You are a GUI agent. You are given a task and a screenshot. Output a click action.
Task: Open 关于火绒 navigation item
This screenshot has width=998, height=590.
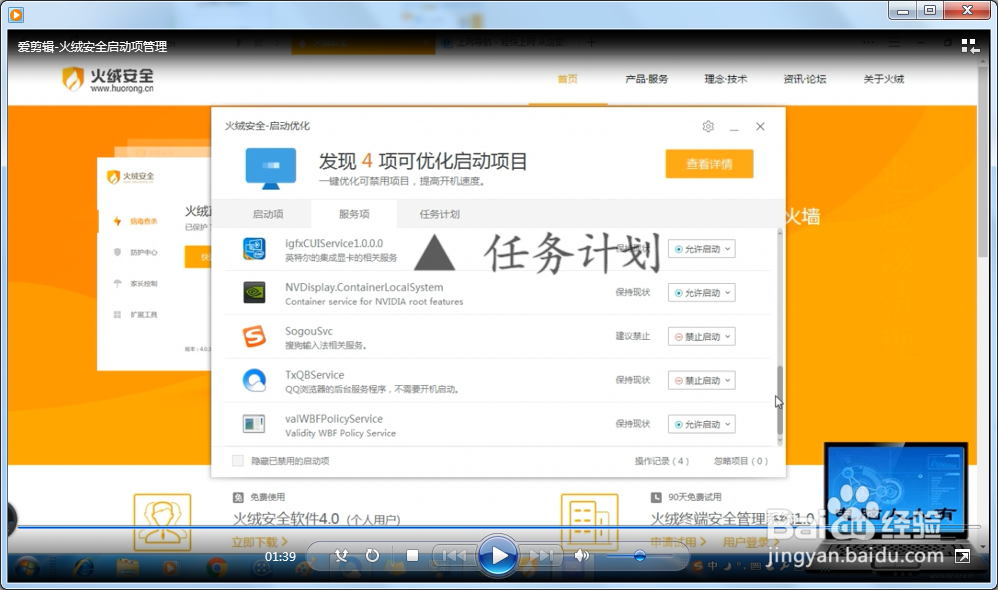(883, 79)
